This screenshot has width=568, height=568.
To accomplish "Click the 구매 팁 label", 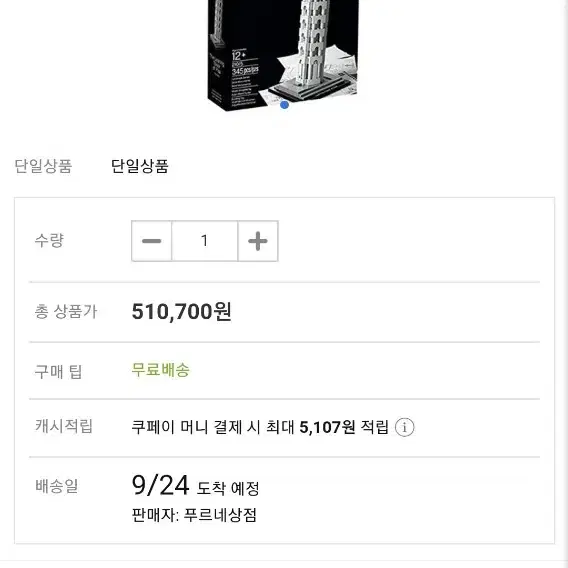I will [x=58, y=372].
